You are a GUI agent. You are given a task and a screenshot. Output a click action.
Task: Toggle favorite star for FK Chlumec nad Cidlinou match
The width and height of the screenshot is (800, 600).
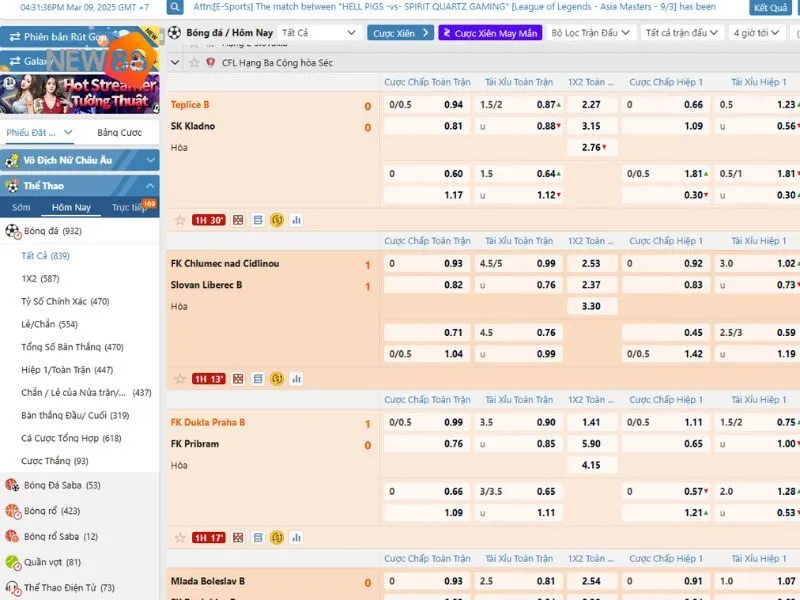(x=180, y=379)
